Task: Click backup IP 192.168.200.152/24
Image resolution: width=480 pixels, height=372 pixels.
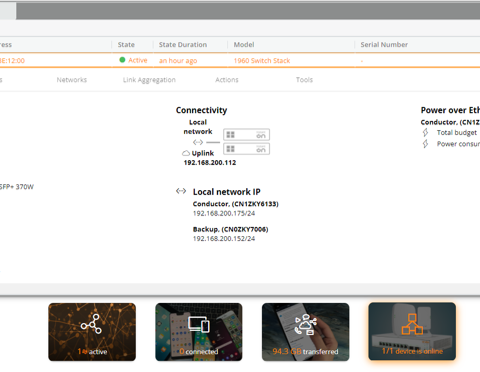Action: click(224, 239)
